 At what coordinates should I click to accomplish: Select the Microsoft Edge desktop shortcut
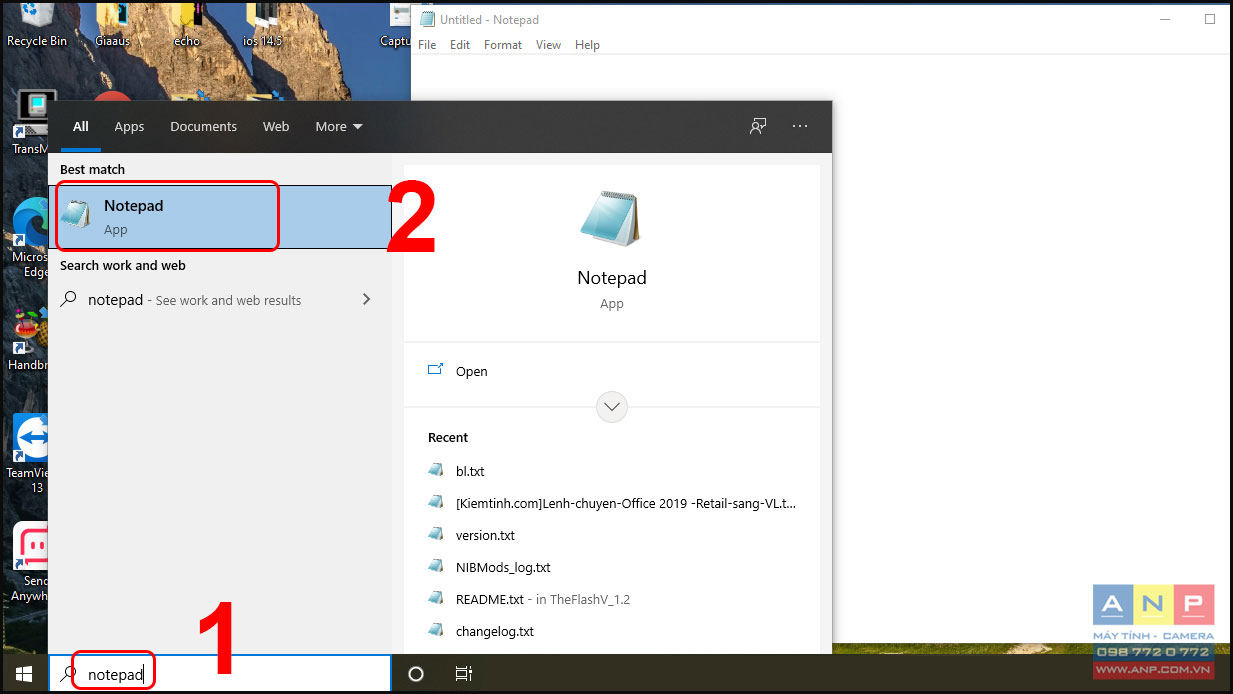click(x=29, y=237)
